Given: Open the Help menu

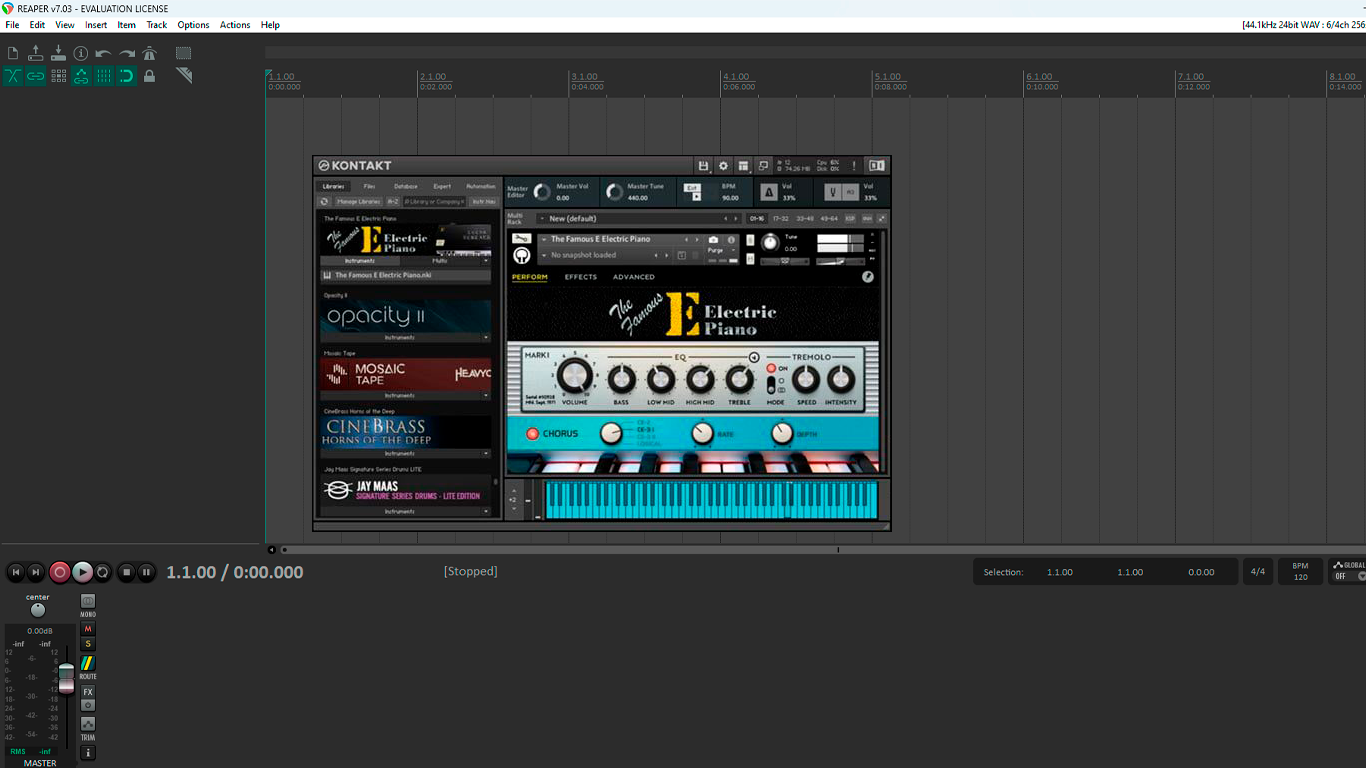Looking at the screenshot, I should pos(270,25).
